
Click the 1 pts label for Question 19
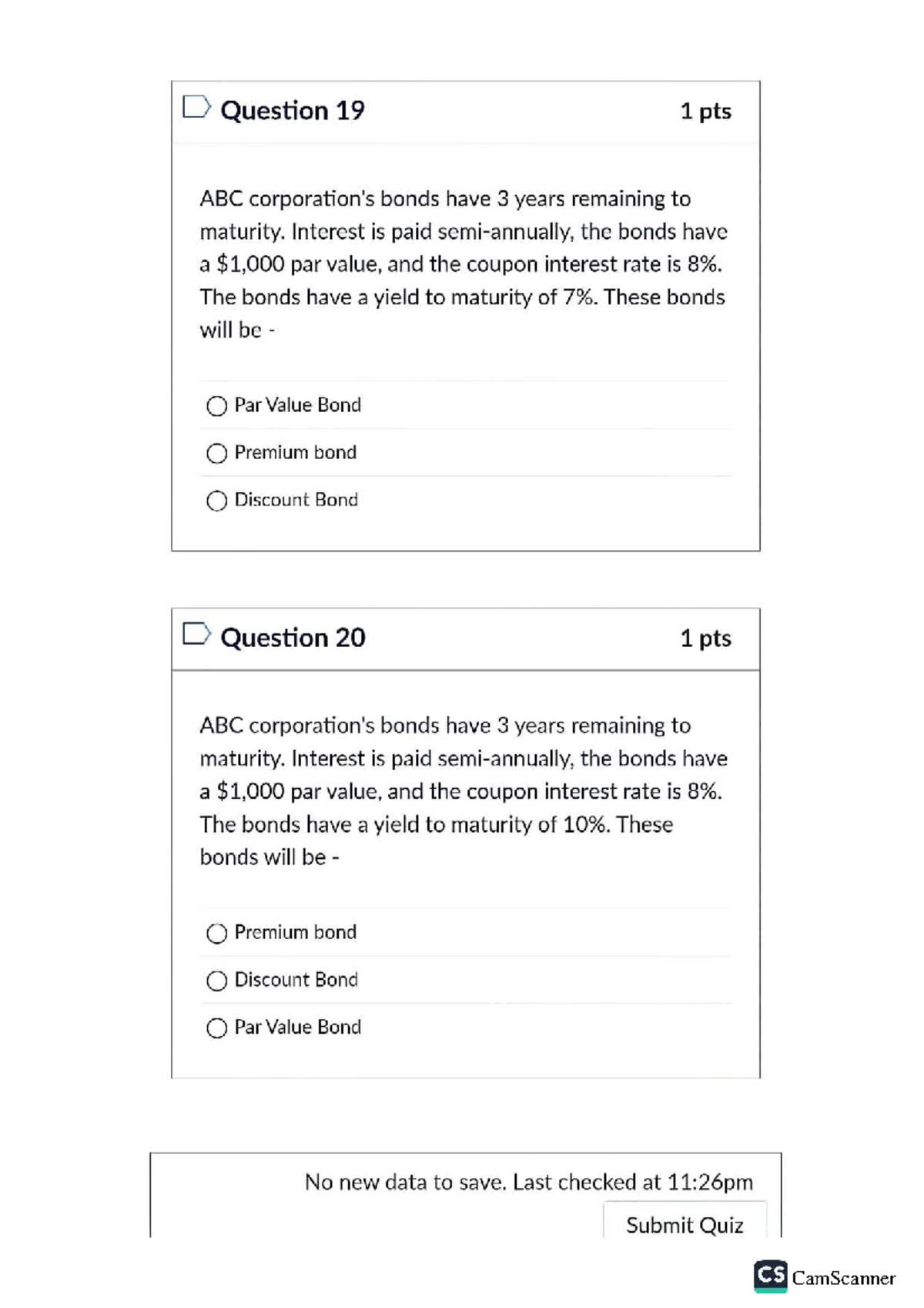point(705,111)
